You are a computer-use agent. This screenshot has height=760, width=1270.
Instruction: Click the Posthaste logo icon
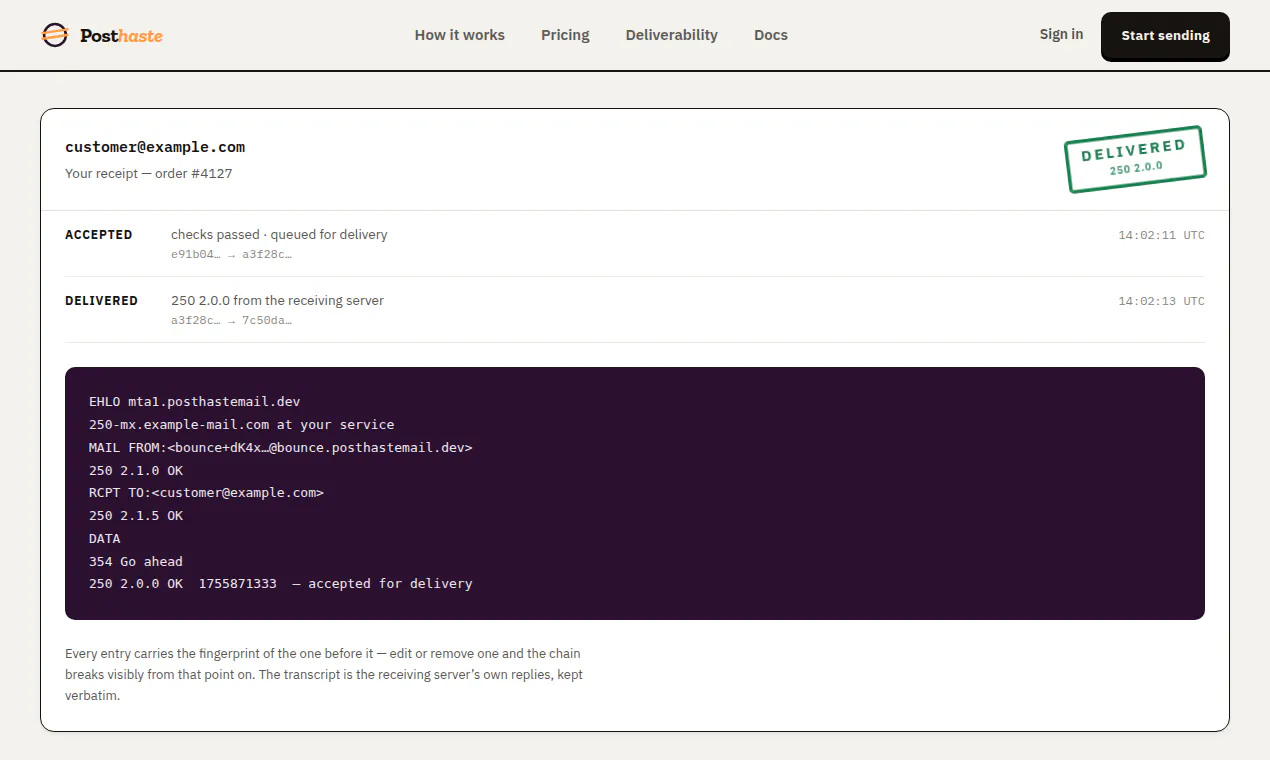tap(55, 35)
